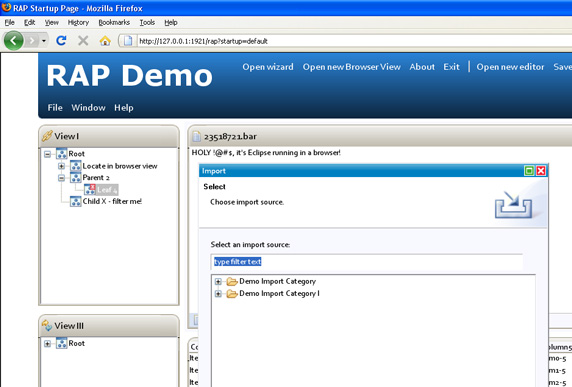
Task: Focus the URL address field
Action: pos(354,41)
